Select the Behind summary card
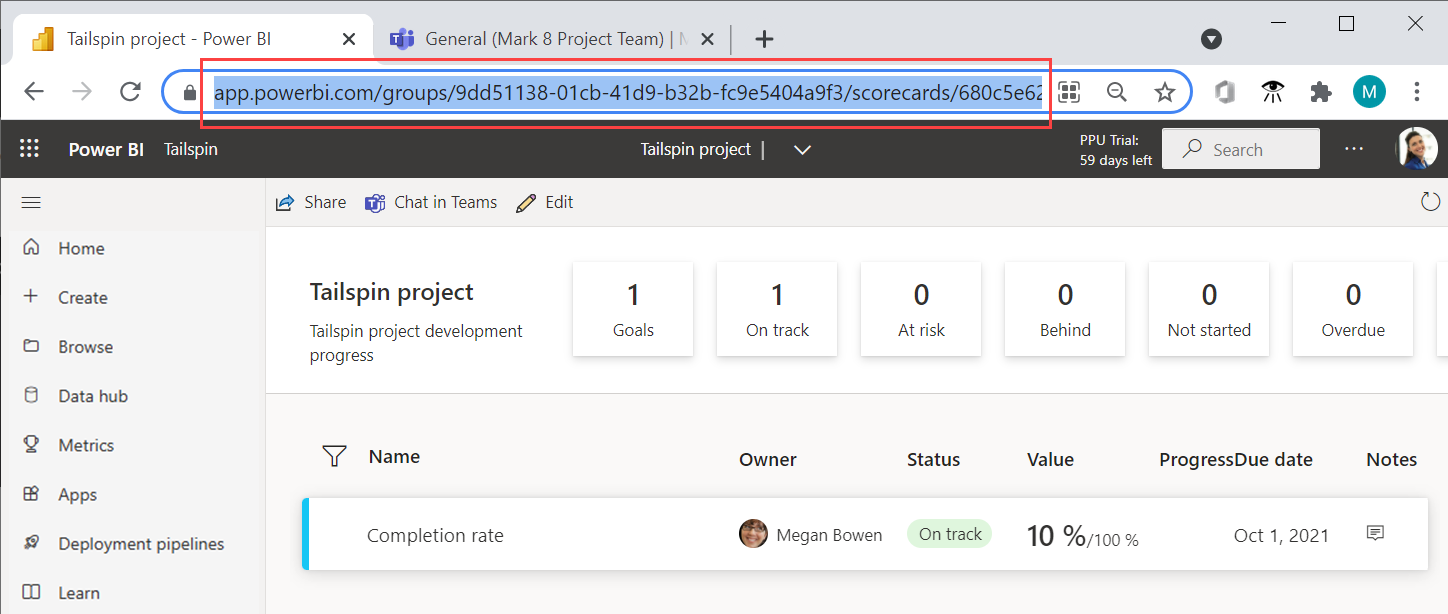The height and width of the screenshot is (614, 1448). pos(1065,309)
